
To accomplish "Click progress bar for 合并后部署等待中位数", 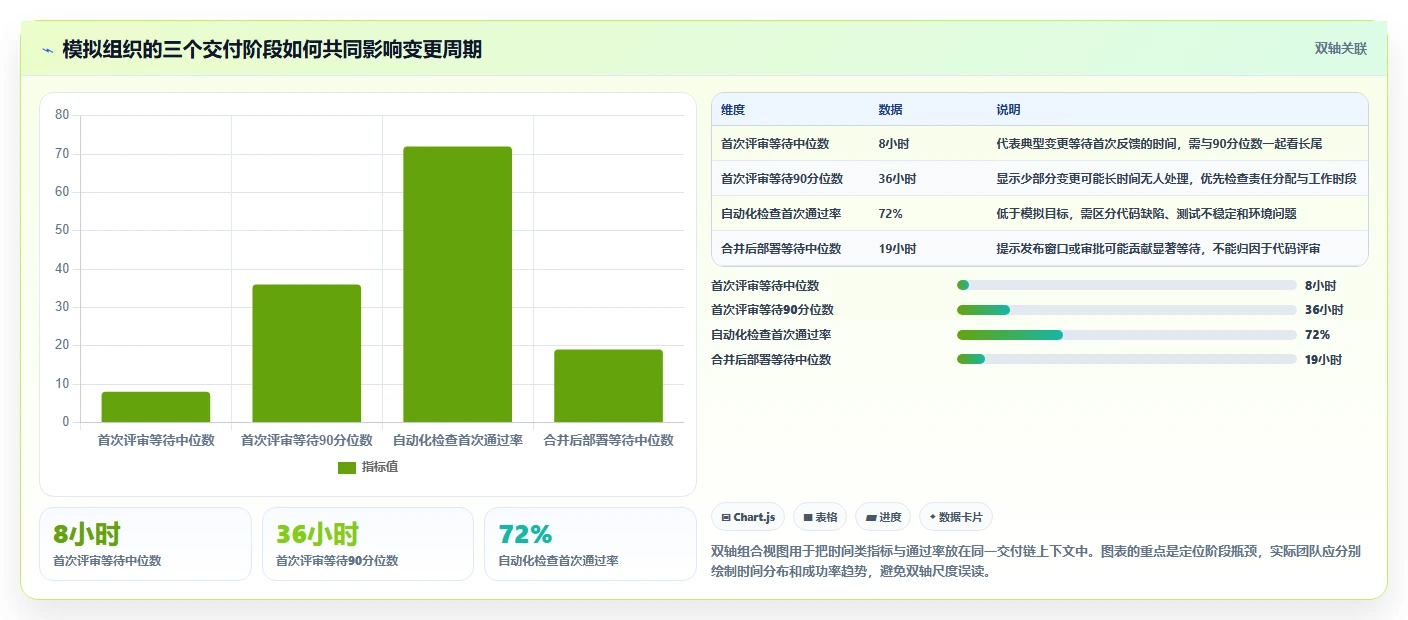I will coord(1127,360).
